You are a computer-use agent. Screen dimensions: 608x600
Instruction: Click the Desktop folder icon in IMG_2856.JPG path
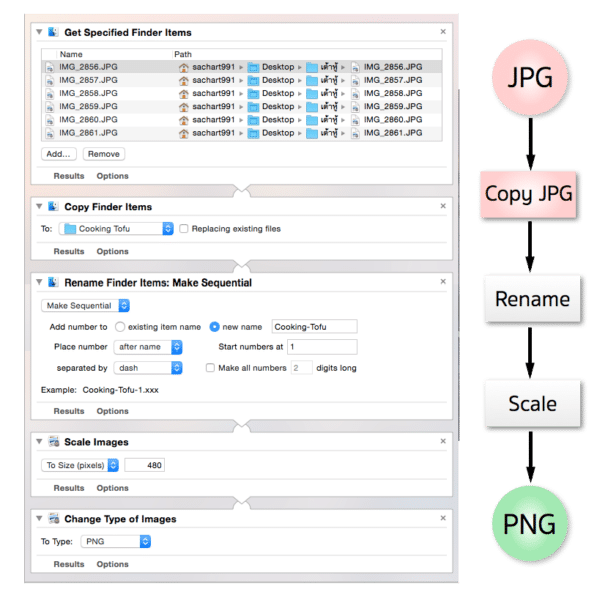pyautogui.click(x=254, y=67)
